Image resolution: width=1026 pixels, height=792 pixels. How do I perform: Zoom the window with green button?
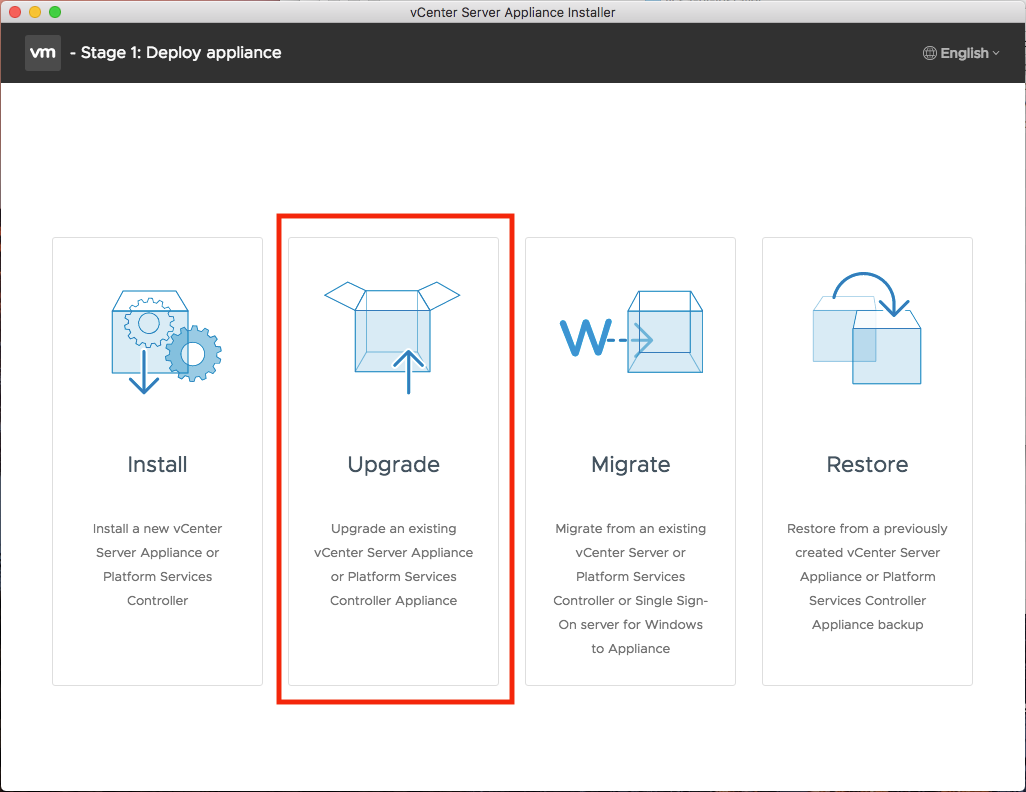pyautogui.click(x=55, y=12)
